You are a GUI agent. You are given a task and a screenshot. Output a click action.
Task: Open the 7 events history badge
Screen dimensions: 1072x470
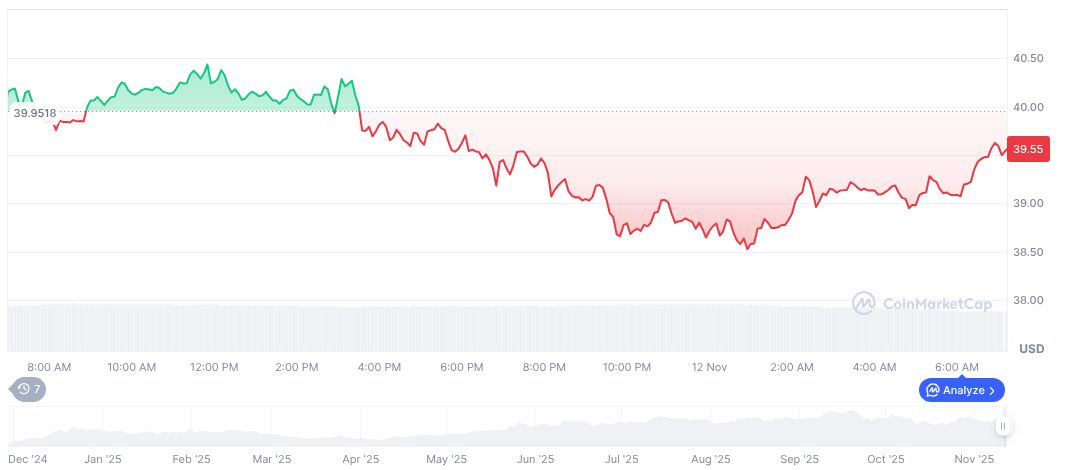point(29,389)
